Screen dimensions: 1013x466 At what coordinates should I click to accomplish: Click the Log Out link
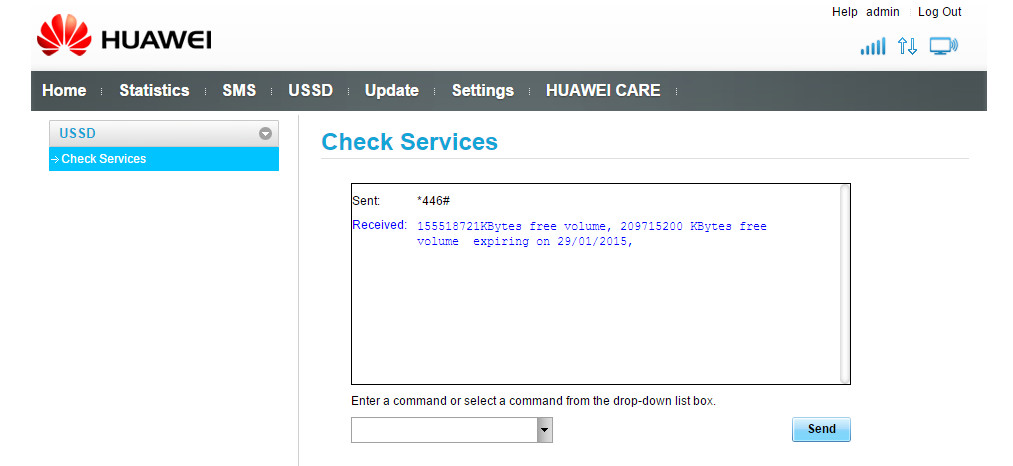coord(939,12)
